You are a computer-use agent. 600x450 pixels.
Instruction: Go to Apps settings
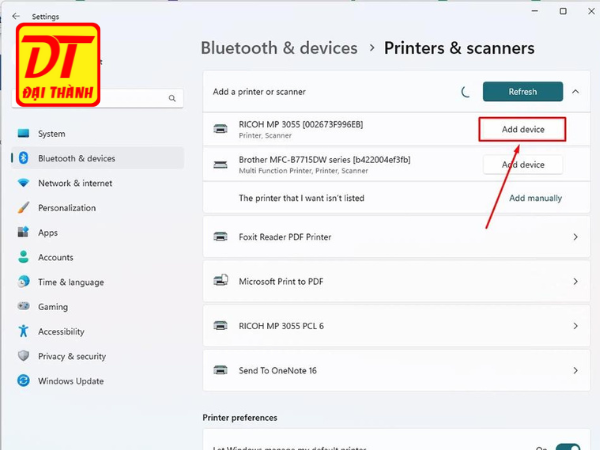point(98,232)
